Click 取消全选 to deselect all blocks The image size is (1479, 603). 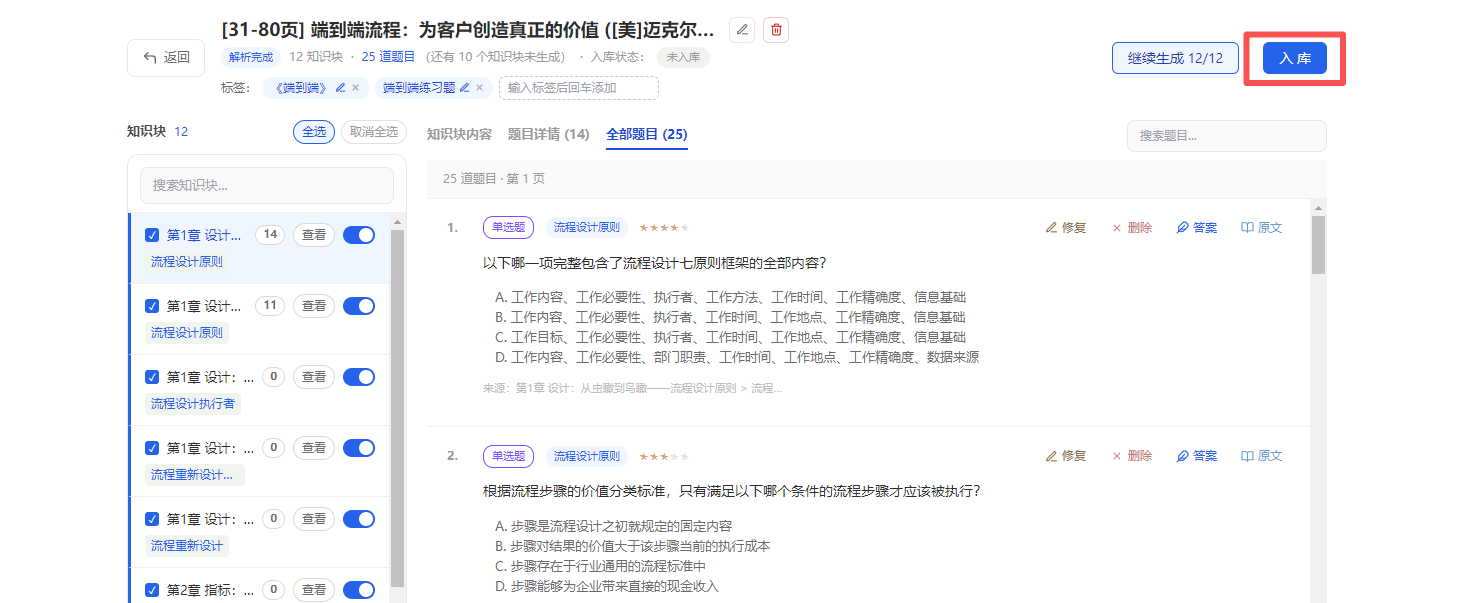click(374, 132)
